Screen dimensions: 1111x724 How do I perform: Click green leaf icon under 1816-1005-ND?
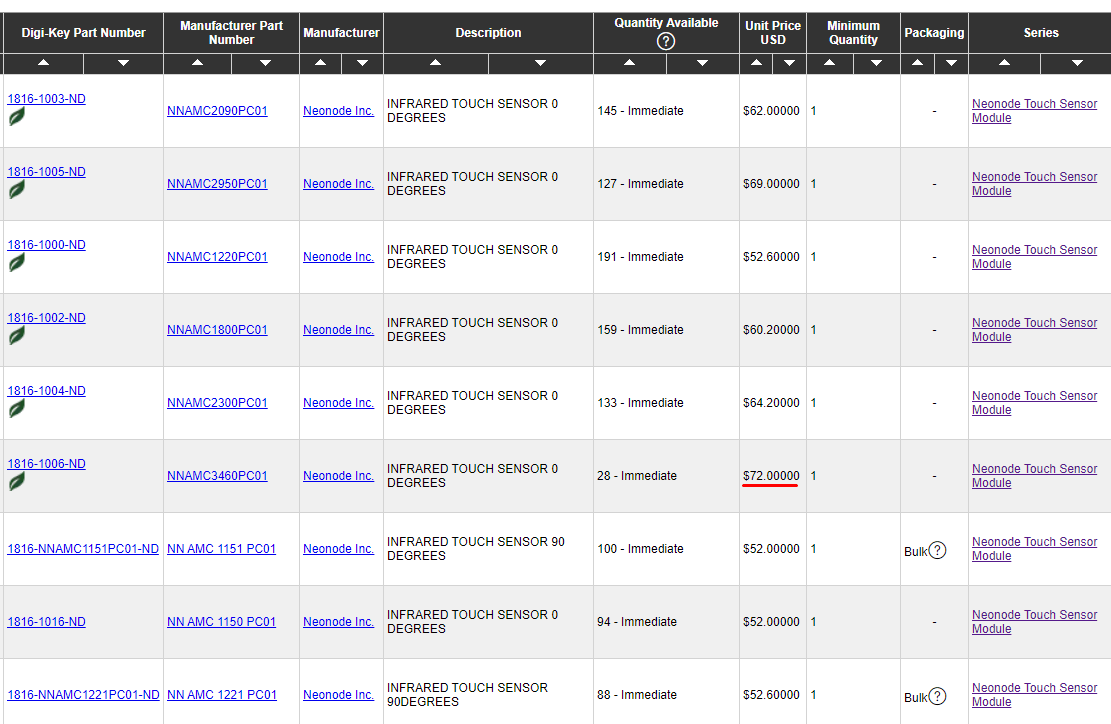coord(17,189)
